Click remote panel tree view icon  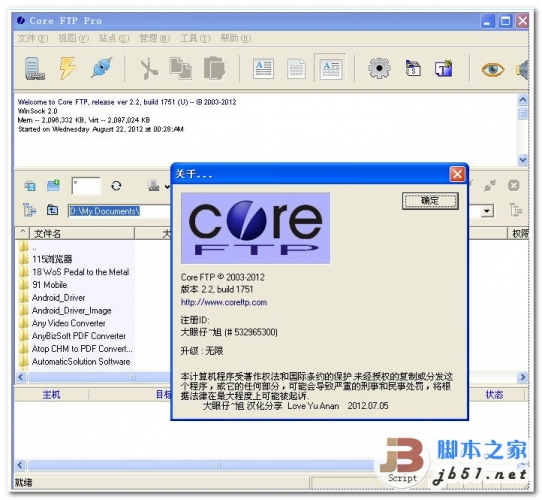coord(515,210)
